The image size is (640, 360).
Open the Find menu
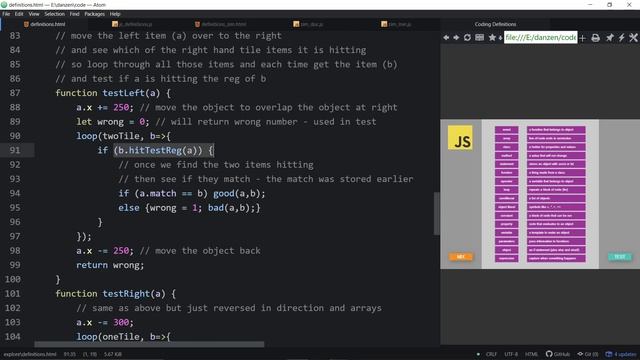click(74, 14)
